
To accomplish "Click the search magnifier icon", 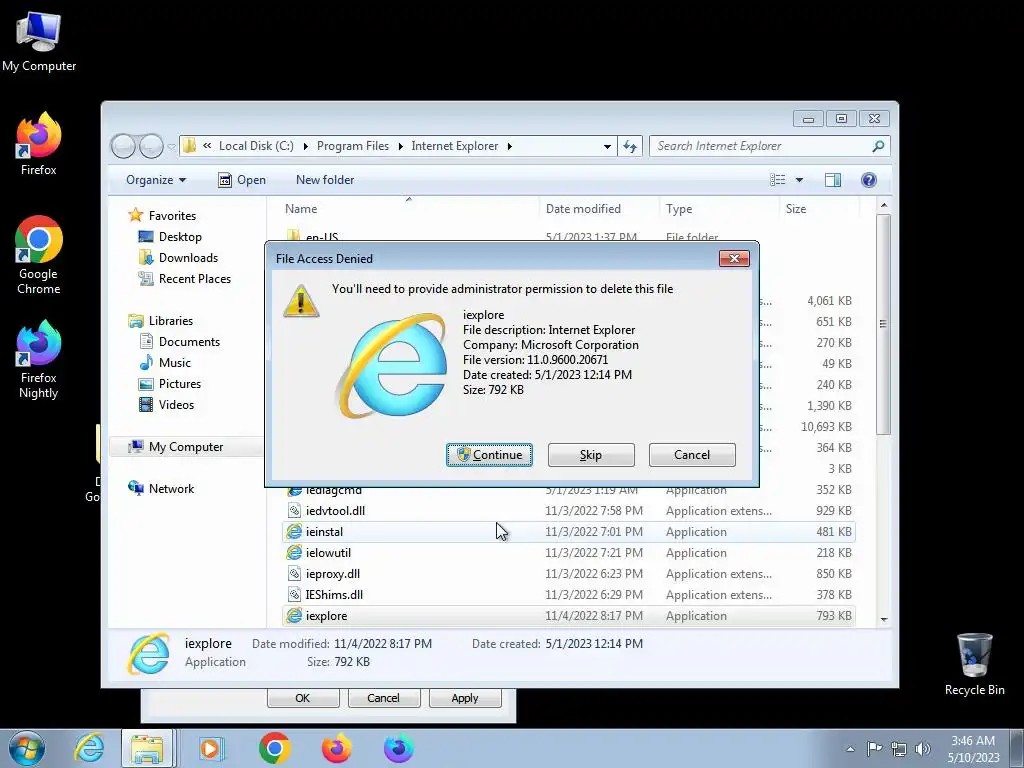I will tap(878, 146).
